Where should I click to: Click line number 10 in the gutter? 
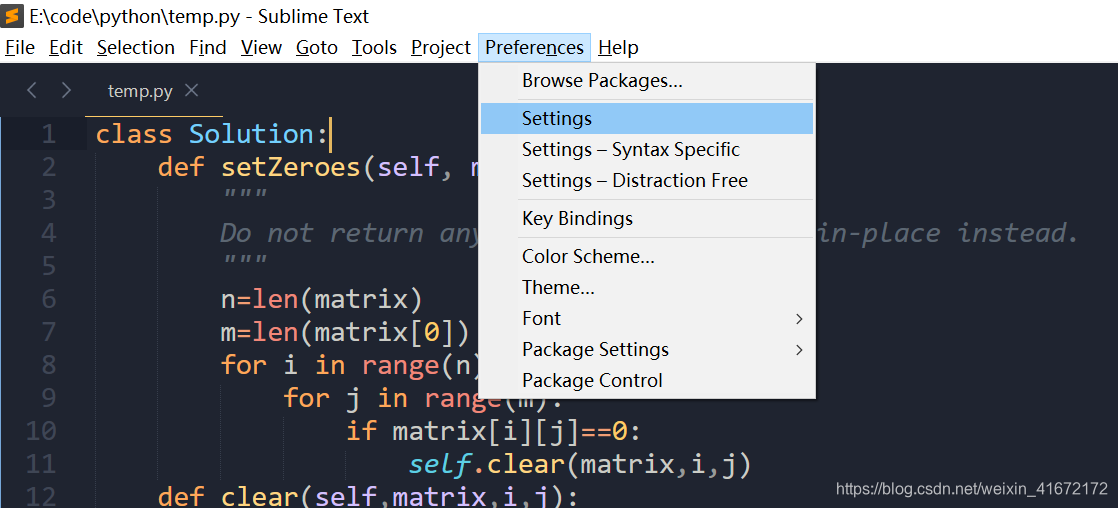(41, 431)
